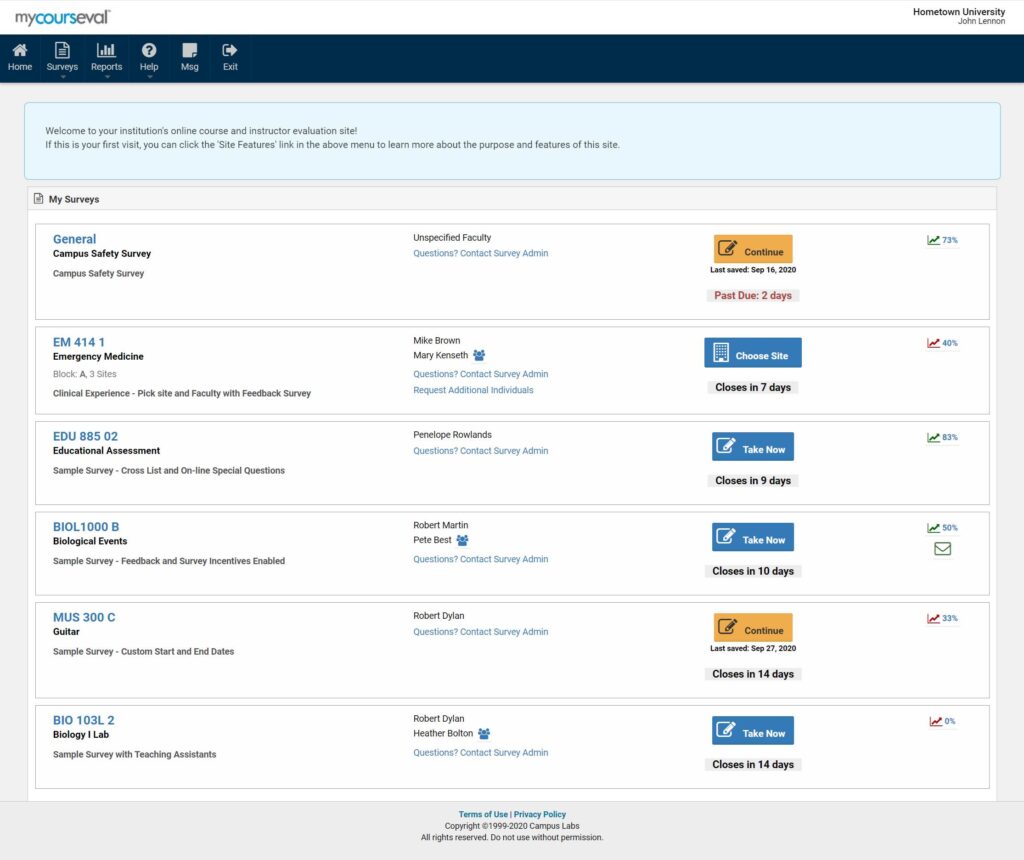The height and width of the screenshot is (860, 1024).
Task: Click the envelope icon for BIOL1000 B
Action: click(942, 549)
